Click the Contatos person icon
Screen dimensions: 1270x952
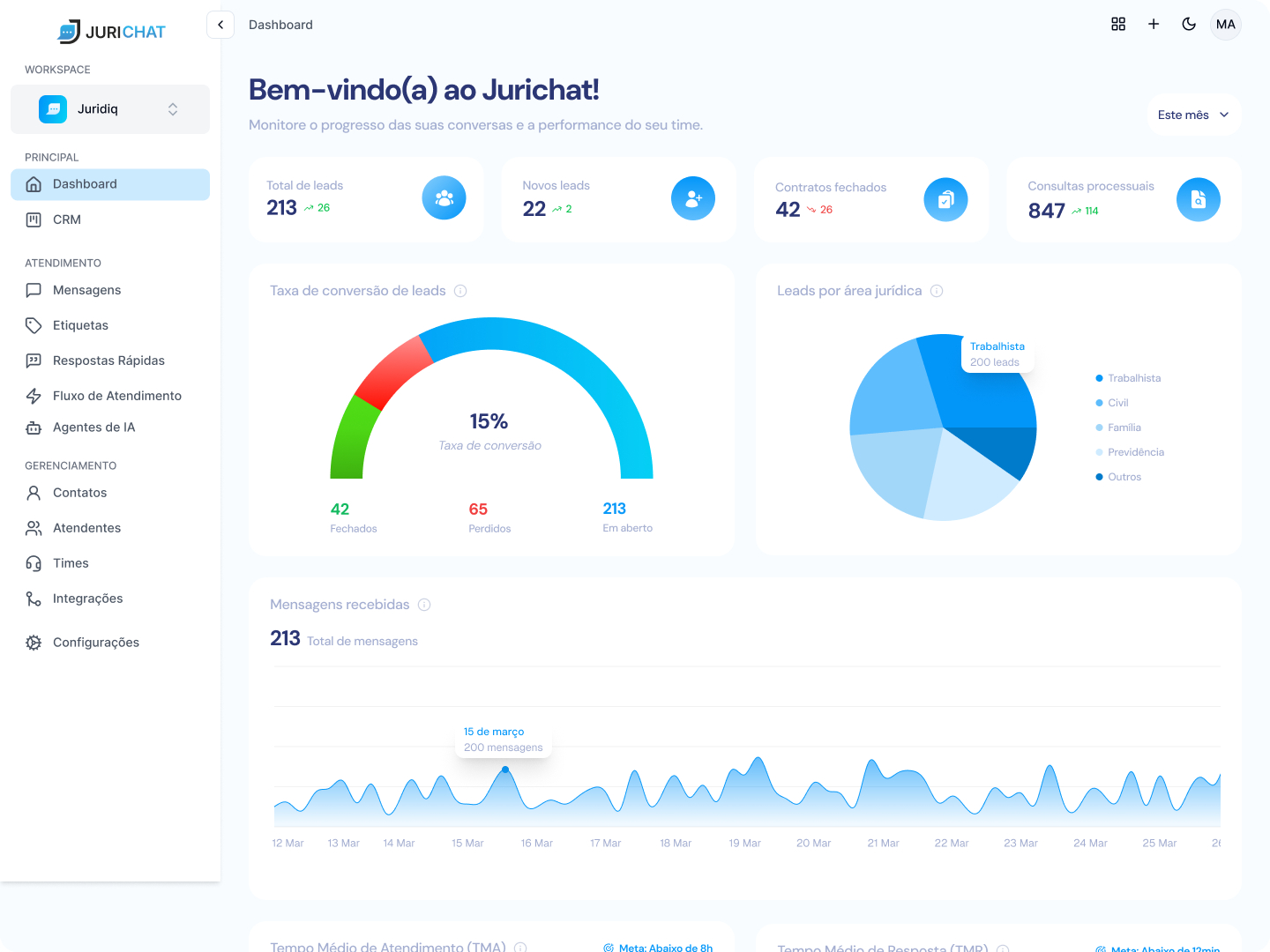[x=34, y=493]
